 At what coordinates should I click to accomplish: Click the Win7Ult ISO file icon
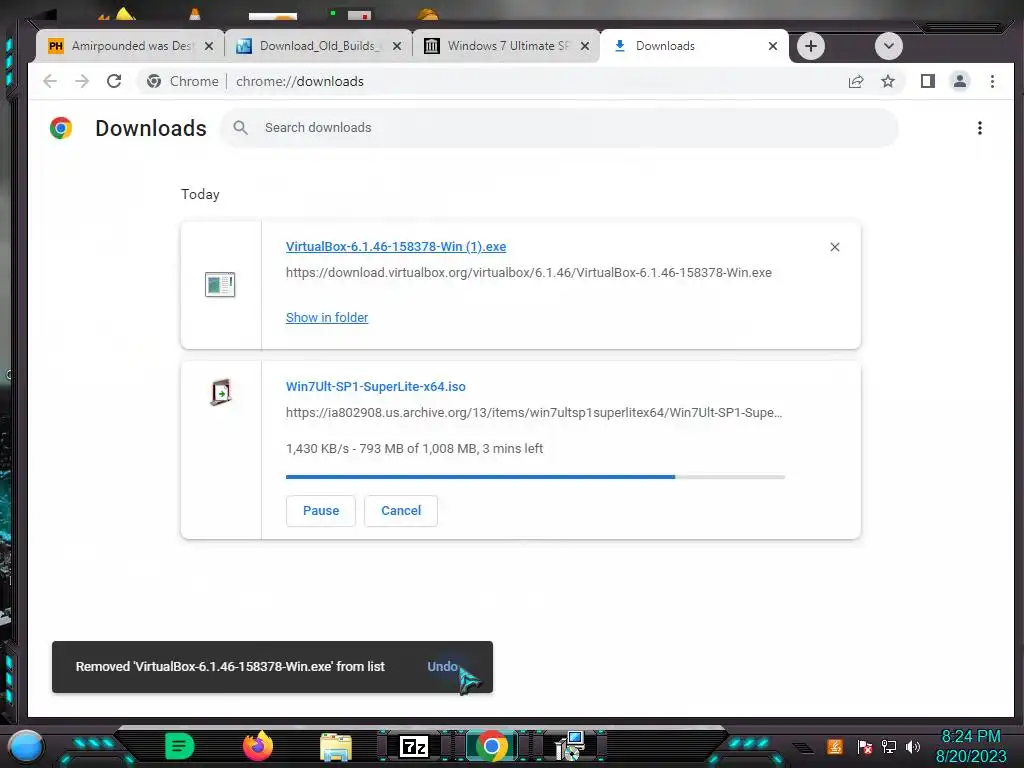(221, 392)
